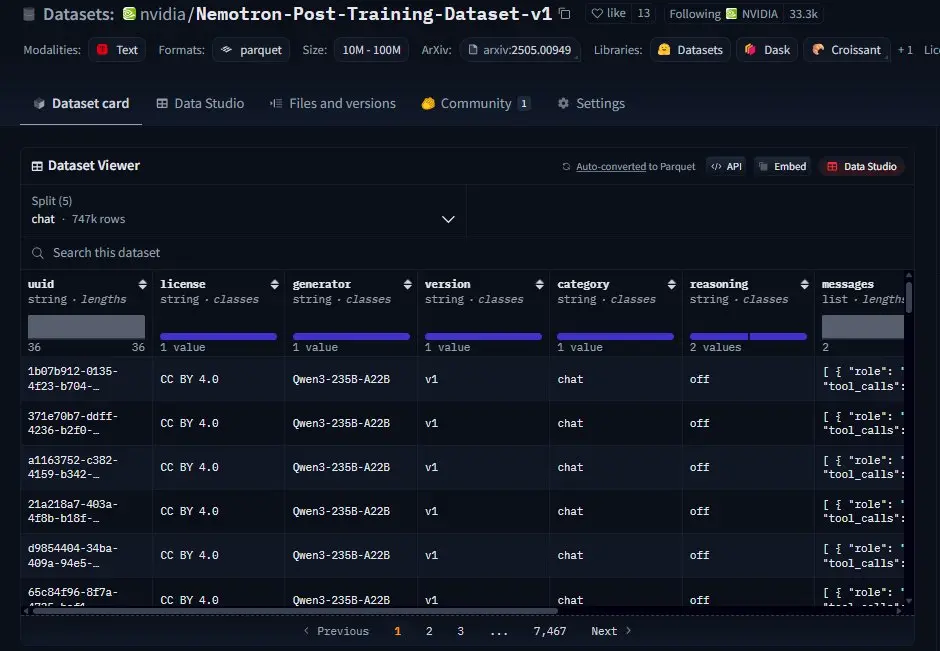Click chat category in the 21a218a7 row
Viewport: 940px width, 651px height.
pyautogui.click(x=570, y=511)
